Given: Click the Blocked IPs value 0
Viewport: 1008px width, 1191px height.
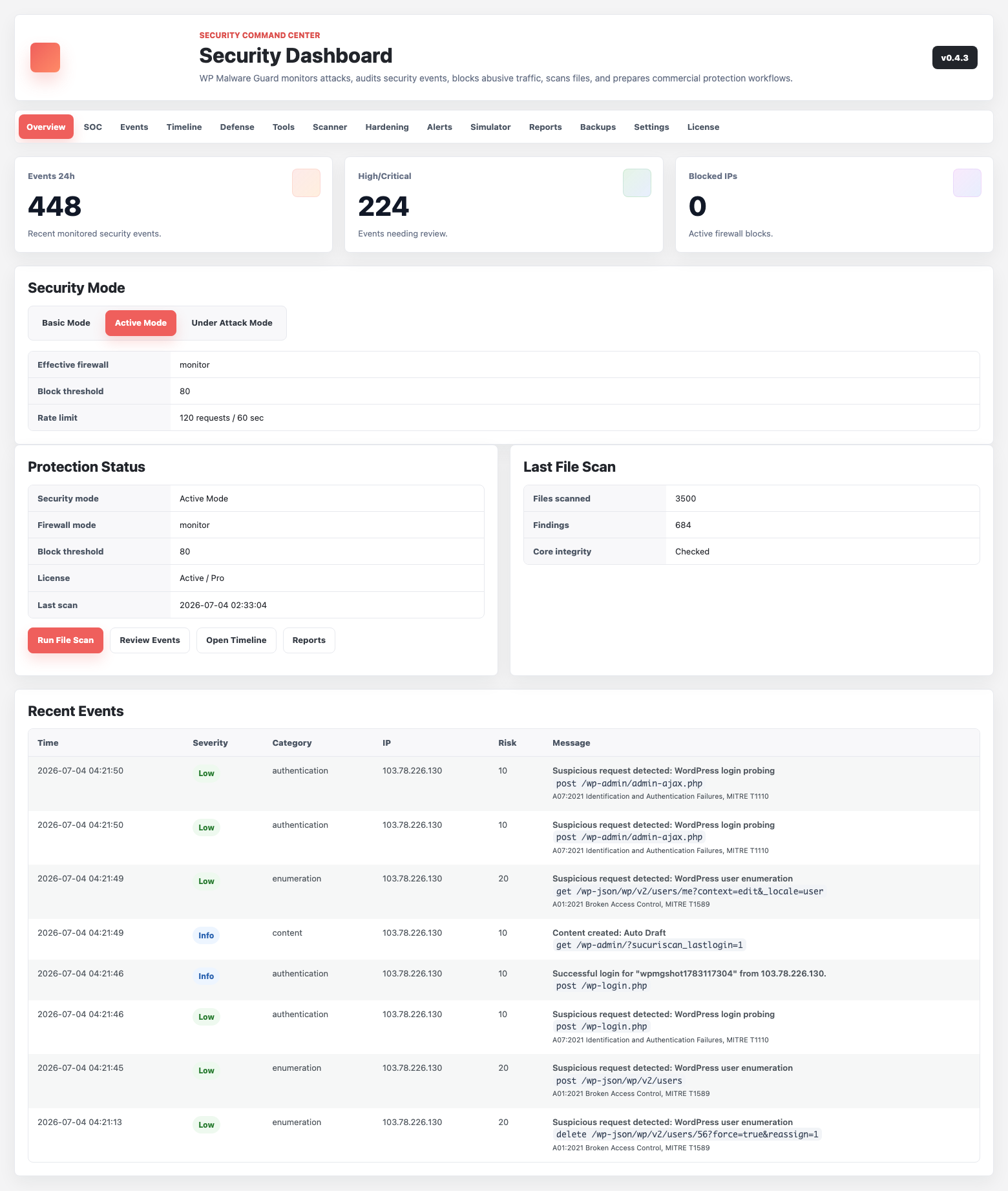Looking at the screenshot, I should point(698,207).
